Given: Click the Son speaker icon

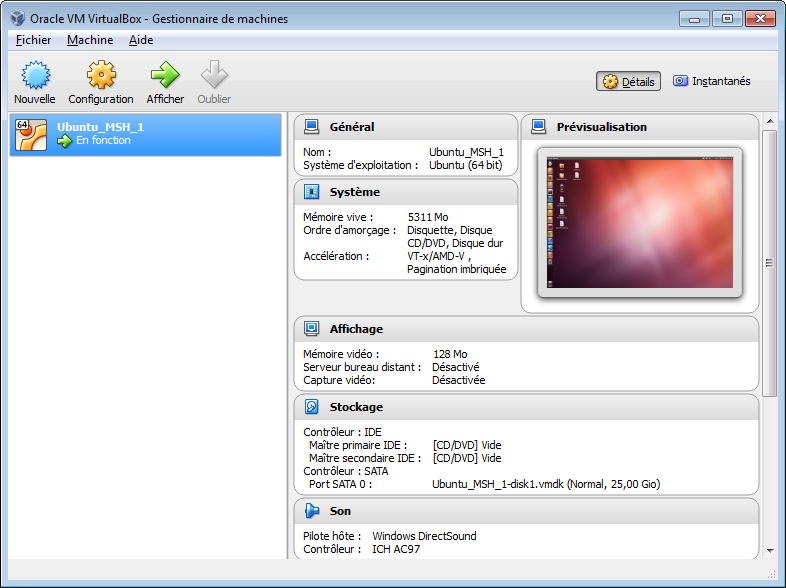Looking at the screenshot, I should pos(312,511).
